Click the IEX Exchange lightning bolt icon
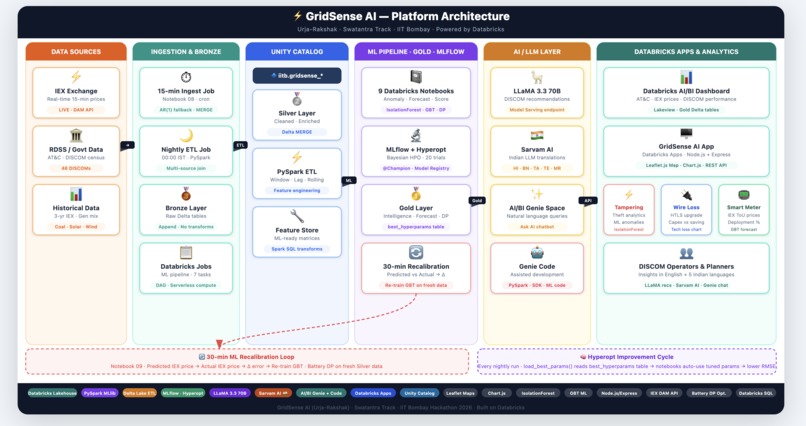Viewport: 806px width, 426px height. pos(76,77)
